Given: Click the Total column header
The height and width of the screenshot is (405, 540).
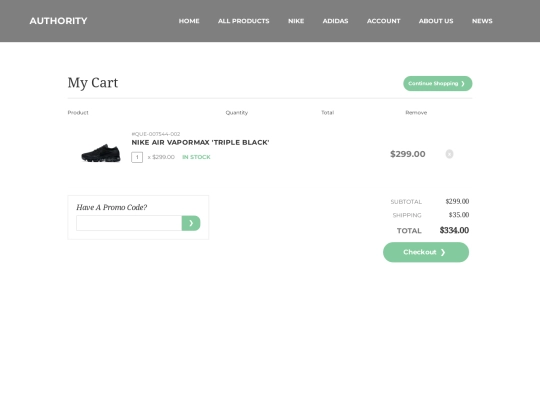Looking at the screenshot, I should pos(328,113).
